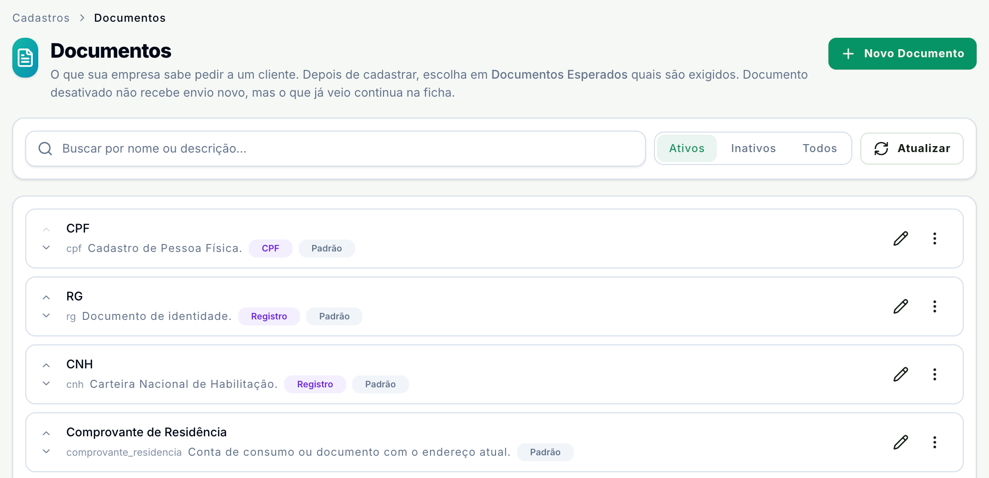Open more options menu for CNH

pos(935,375)
